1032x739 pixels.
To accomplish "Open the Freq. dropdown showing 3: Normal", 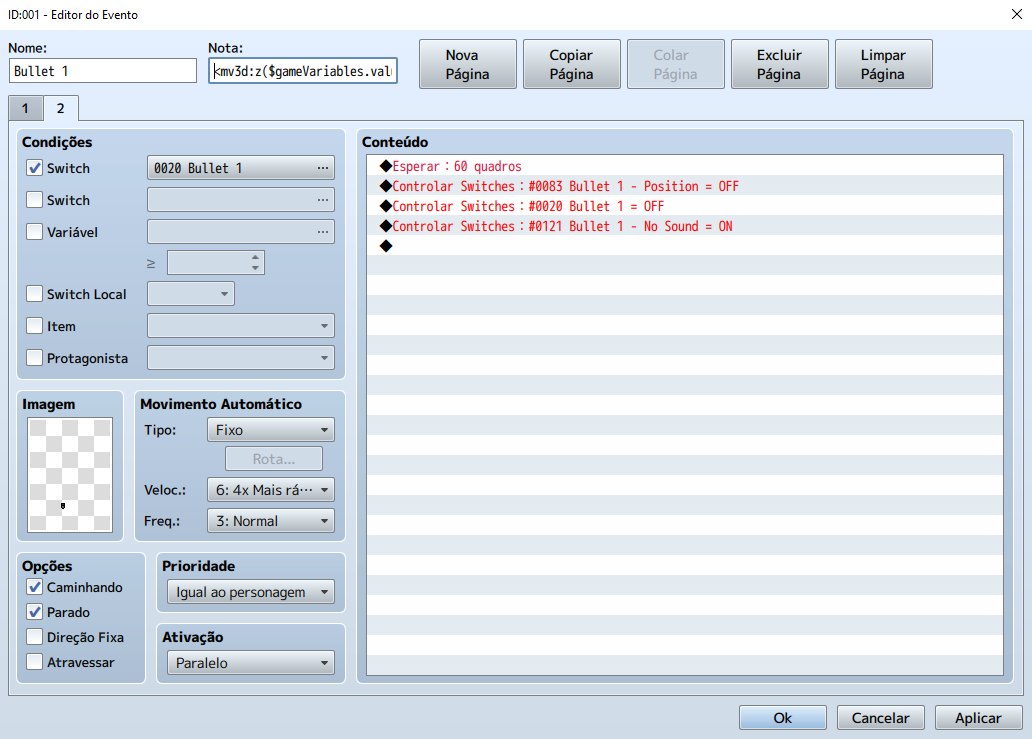I will (x=271, y=521).
